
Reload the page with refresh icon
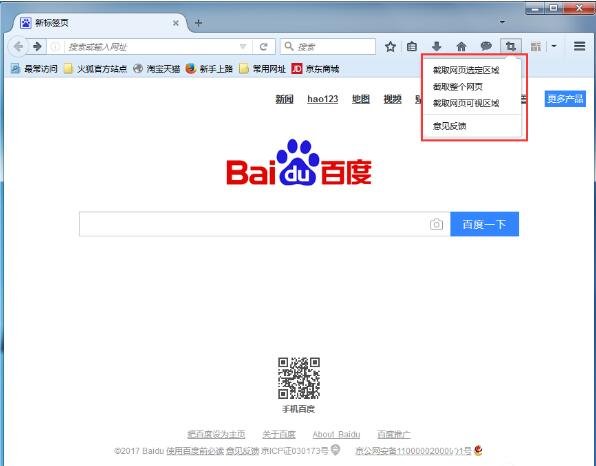(x=263, y=47)
